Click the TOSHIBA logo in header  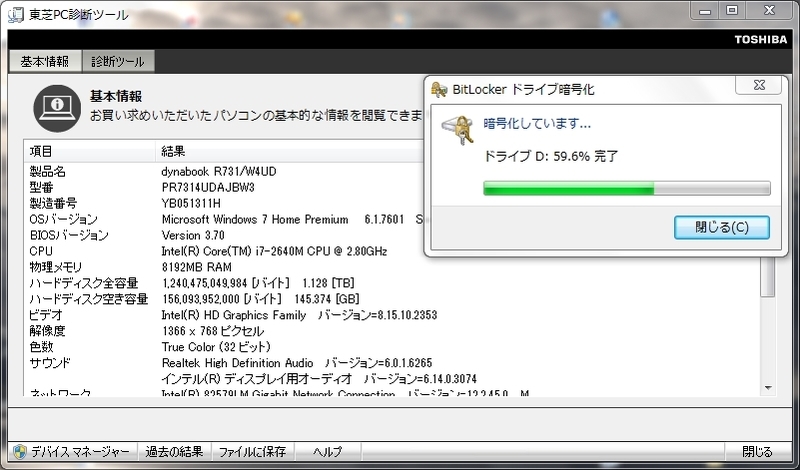point(761,40)
